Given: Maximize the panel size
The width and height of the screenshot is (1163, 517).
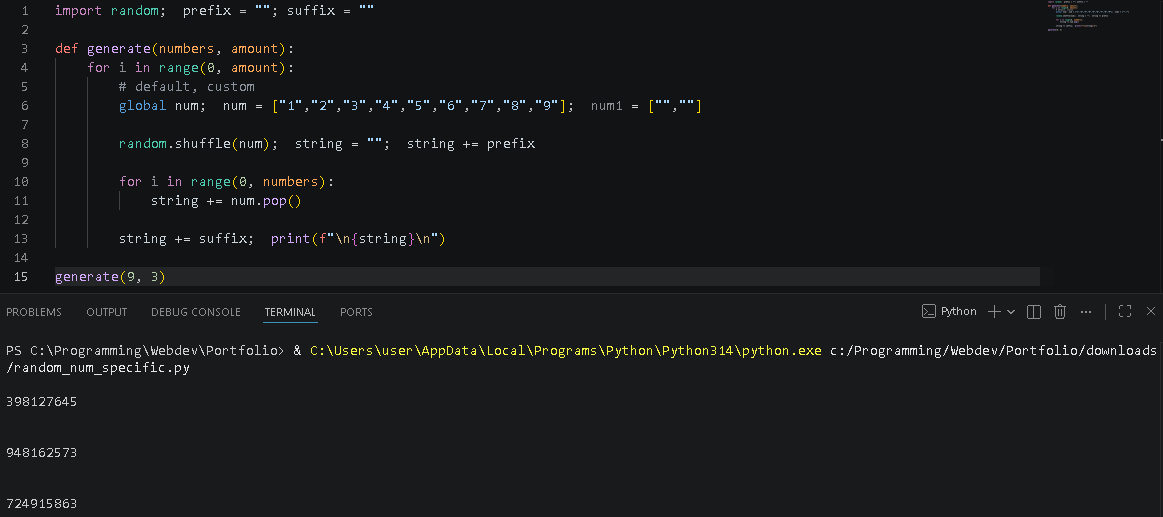Looking at the screenshot, I should pos(1124,312).
